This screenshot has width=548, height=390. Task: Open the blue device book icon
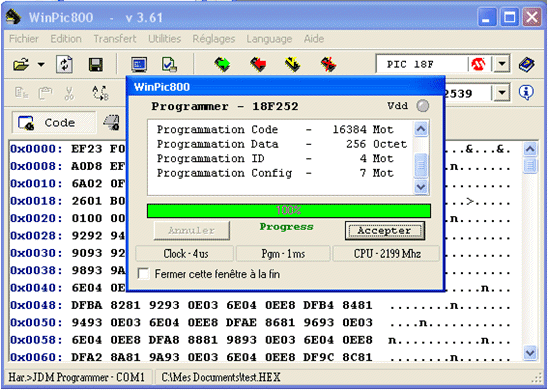(527, 65)
